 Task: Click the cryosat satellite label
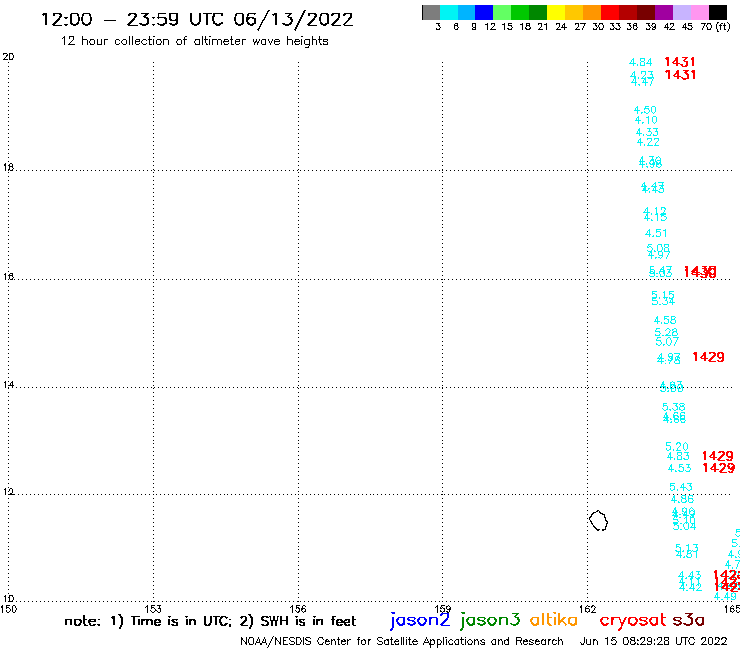pyautogui.click(x=632, y=621)
